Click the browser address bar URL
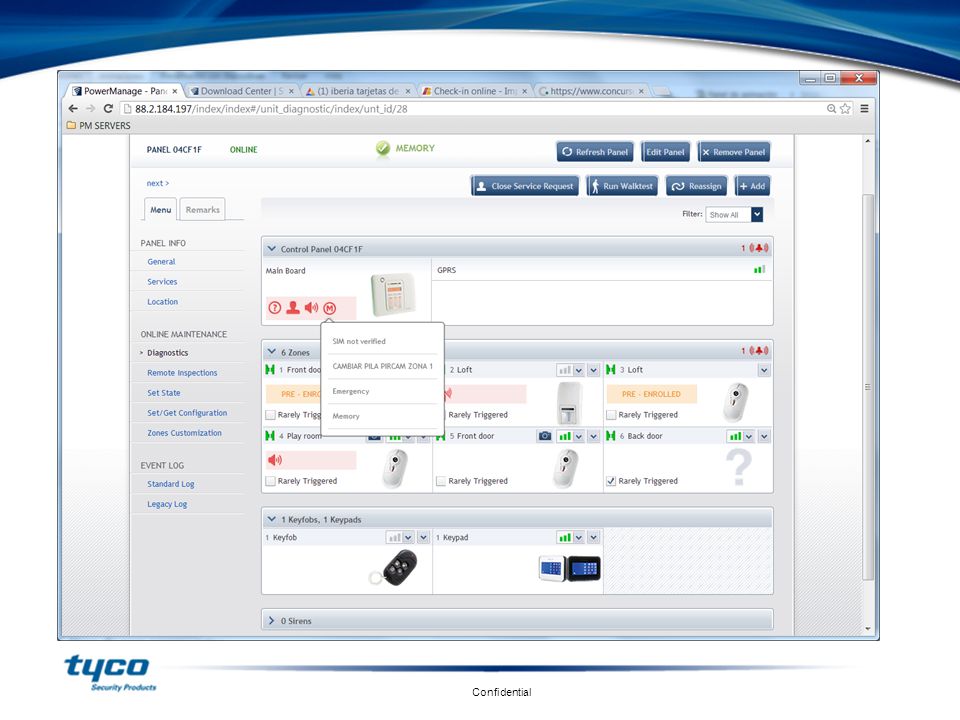The width and height of the screenshot is (960, 720). click(271, 109)
